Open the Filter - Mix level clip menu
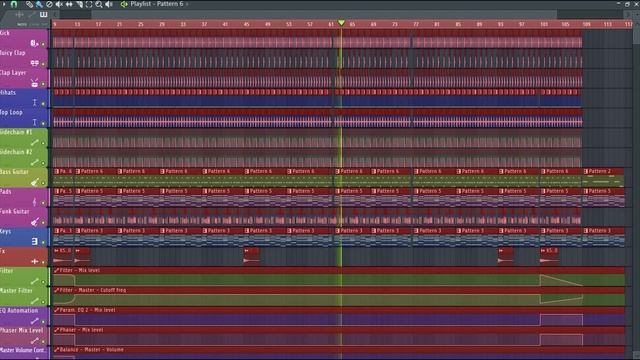The image size is (640, 360). click(x=57, y=270)
